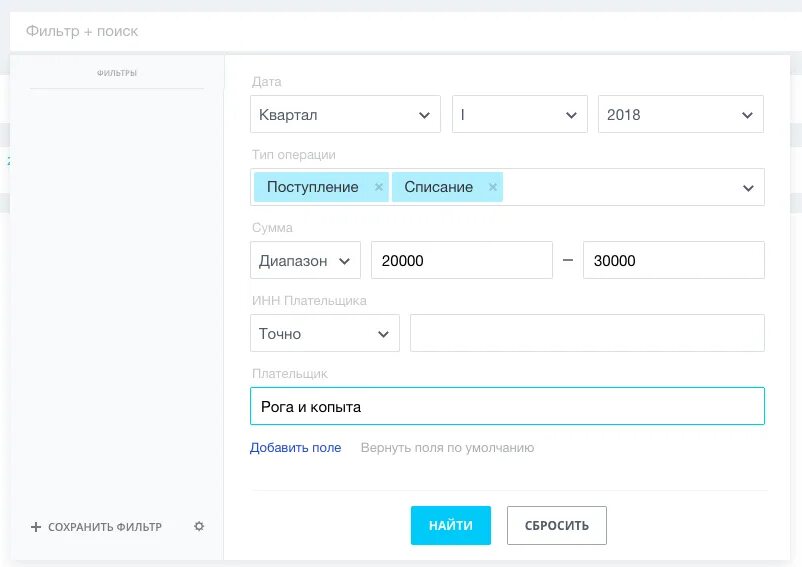Expand the Тип операции dropdown arrow
802x567 pixels.
pos(748,188)
